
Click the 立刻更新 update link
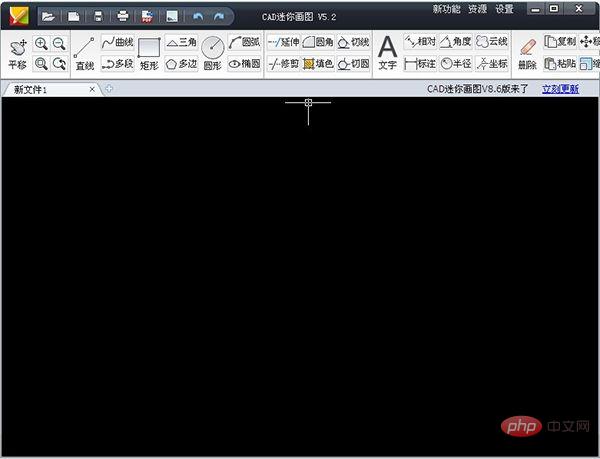(560, 89)
